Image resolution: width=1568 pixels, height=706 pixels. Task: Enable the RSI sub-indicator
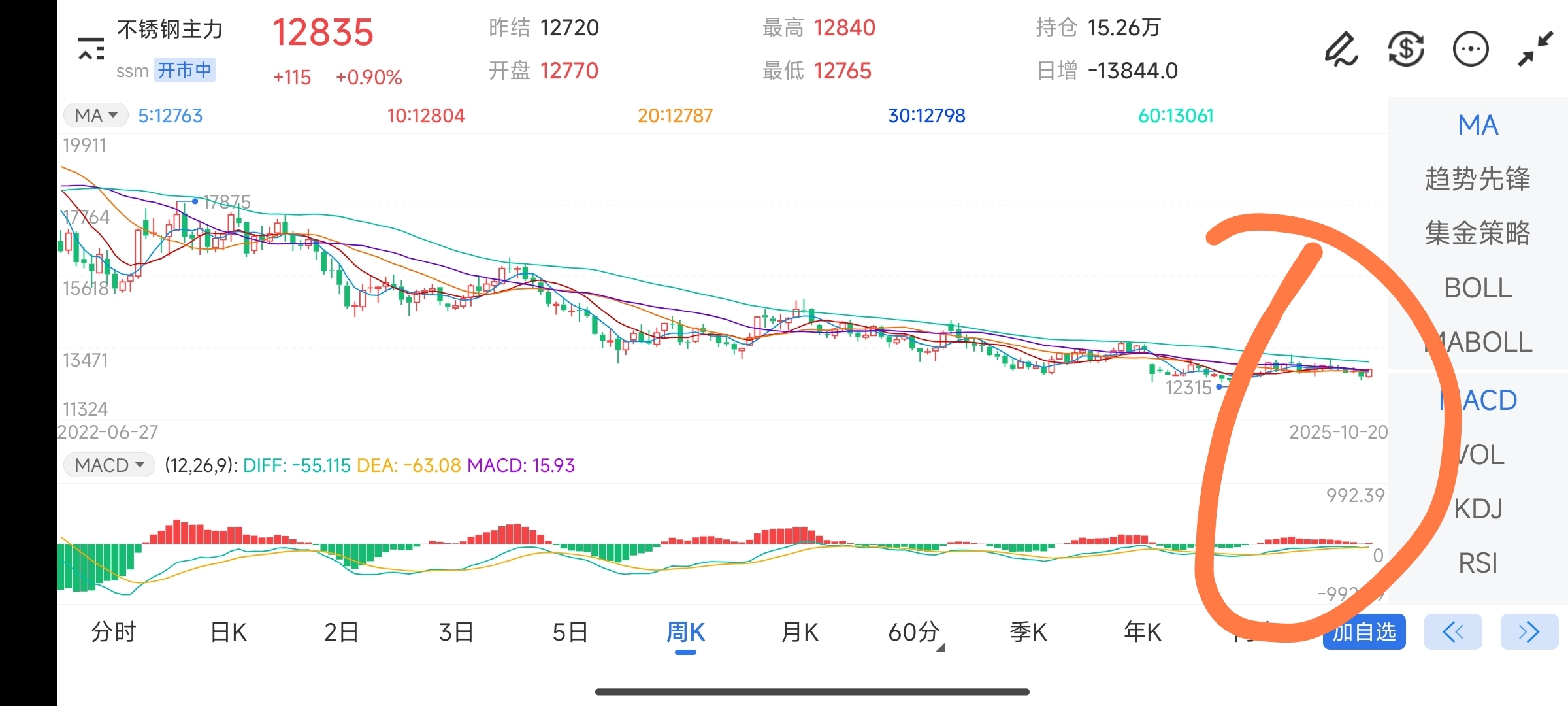(1478, 563)
